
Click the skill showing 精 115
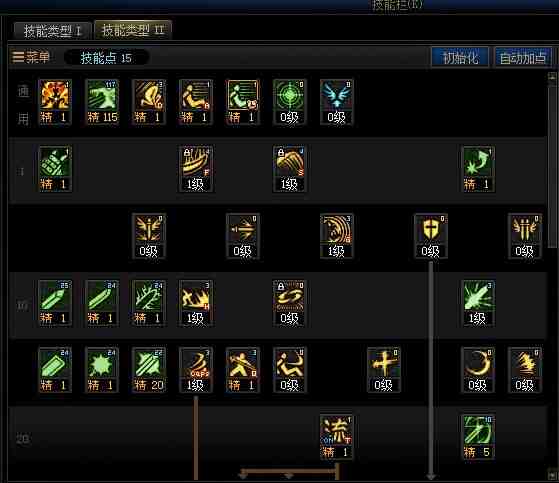click(102, 102)
